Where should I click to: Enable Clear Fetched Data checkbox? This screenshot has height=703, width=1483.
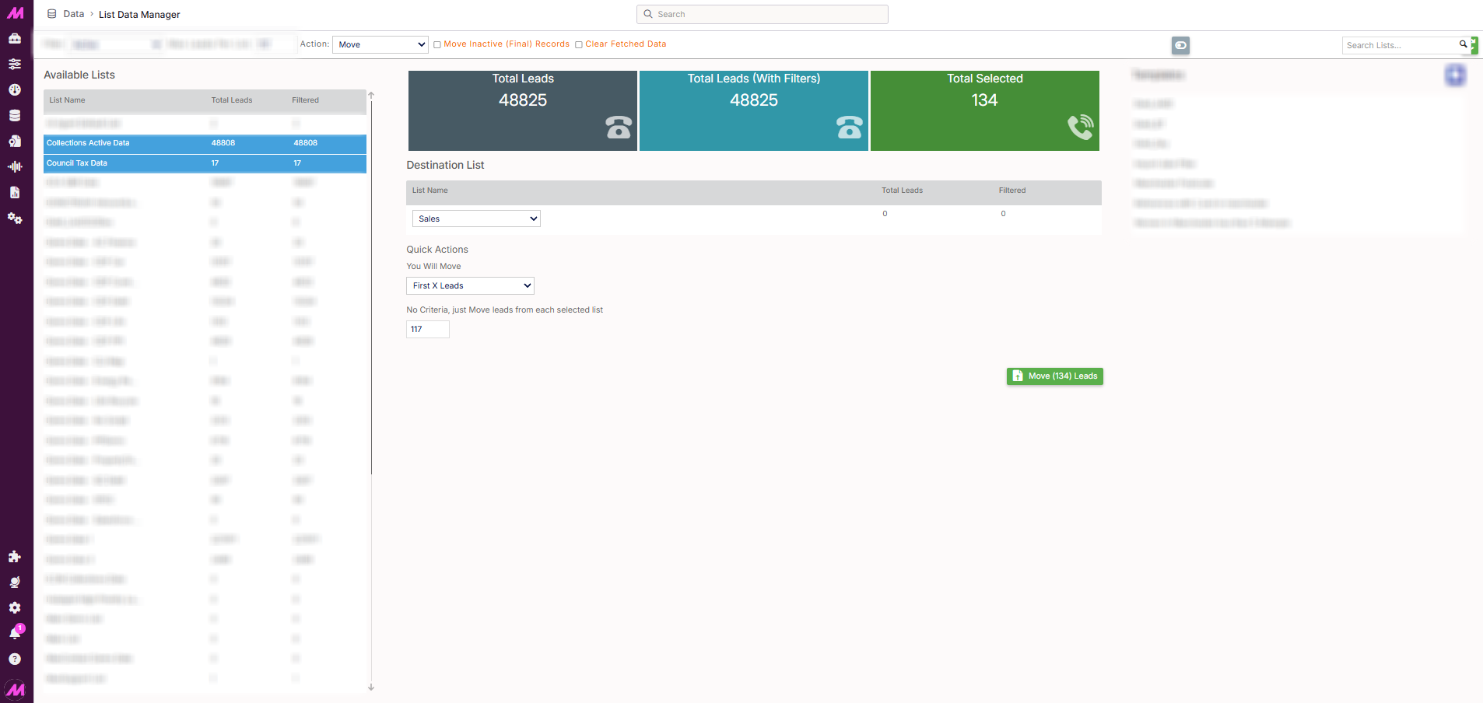pyautogui.click(x=579, y=45)
